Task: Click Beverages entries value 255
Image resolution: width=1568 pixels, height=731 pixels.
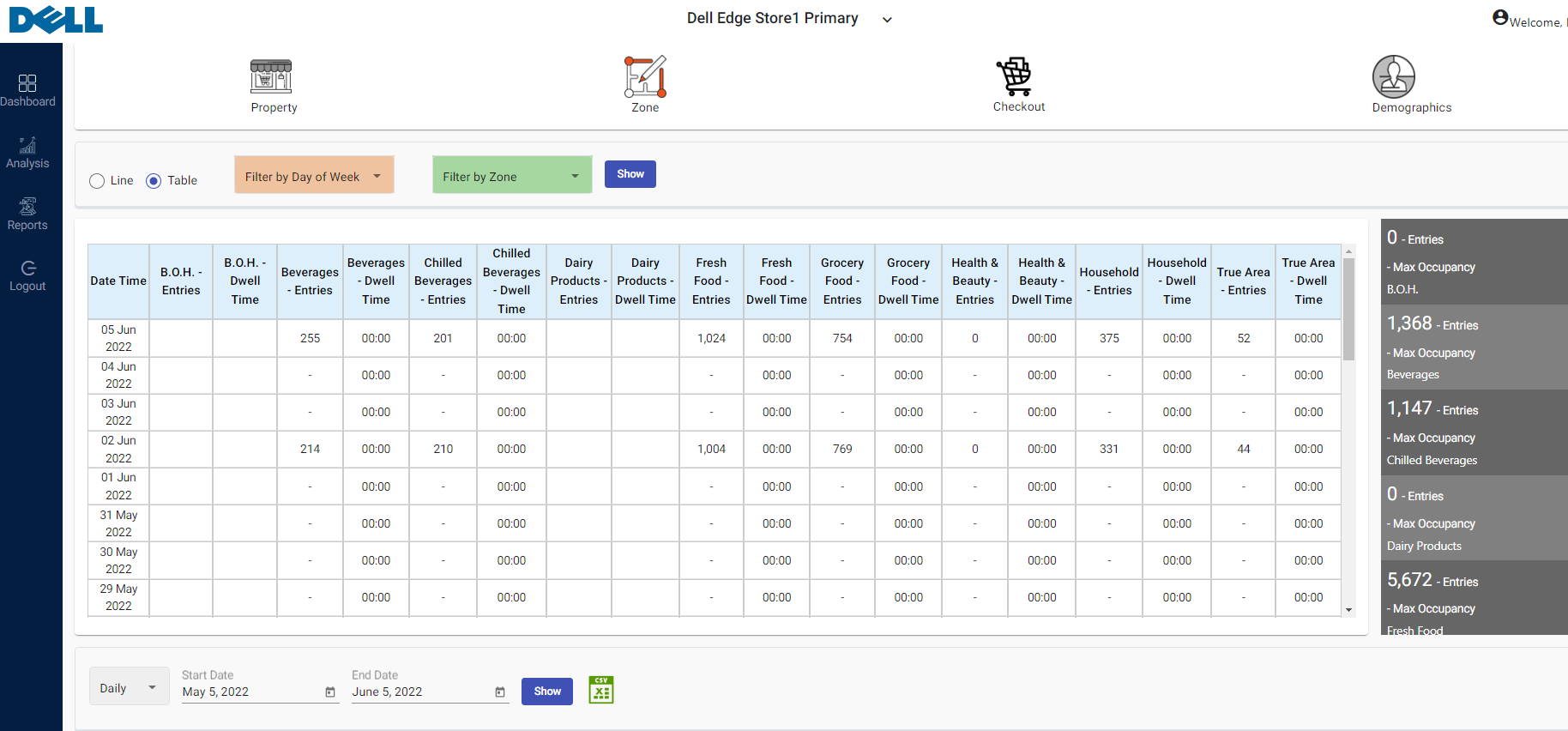Action: [x=310, y=338]
